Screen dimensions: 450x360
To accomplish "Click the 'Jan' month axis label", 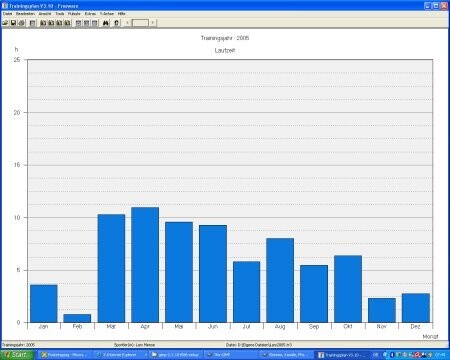I will click(x=44, y=327).
